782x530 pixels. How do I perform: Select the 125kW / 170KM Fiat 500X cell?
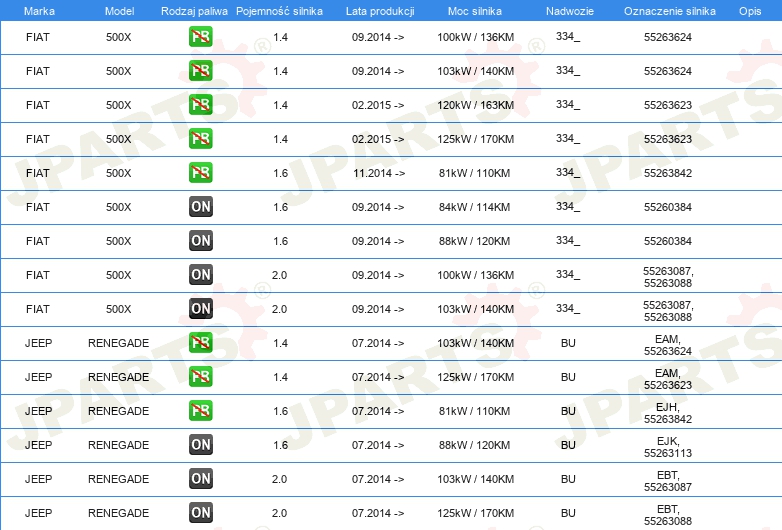pyautogui.click(x=475, y=139)
